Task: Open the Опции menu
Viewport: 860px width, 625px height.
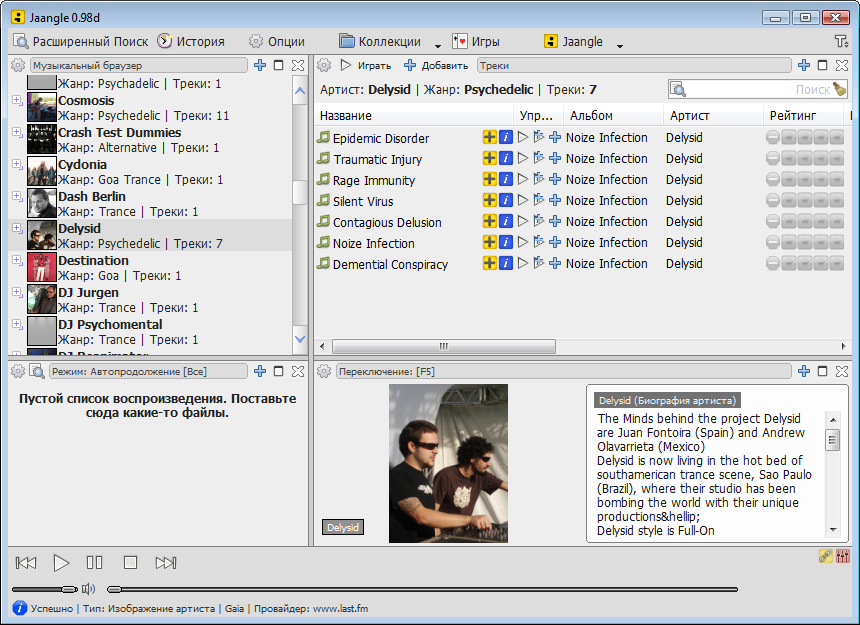Action: click(276, 42)
